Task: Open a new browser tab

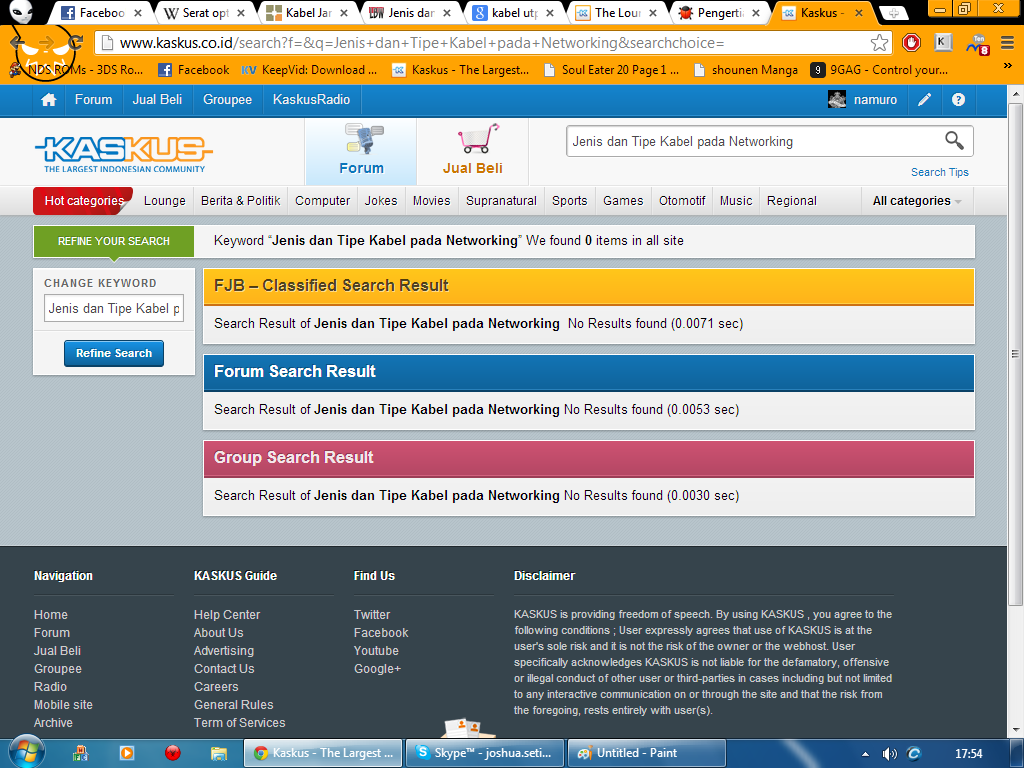Action: (x=893, y=13)
